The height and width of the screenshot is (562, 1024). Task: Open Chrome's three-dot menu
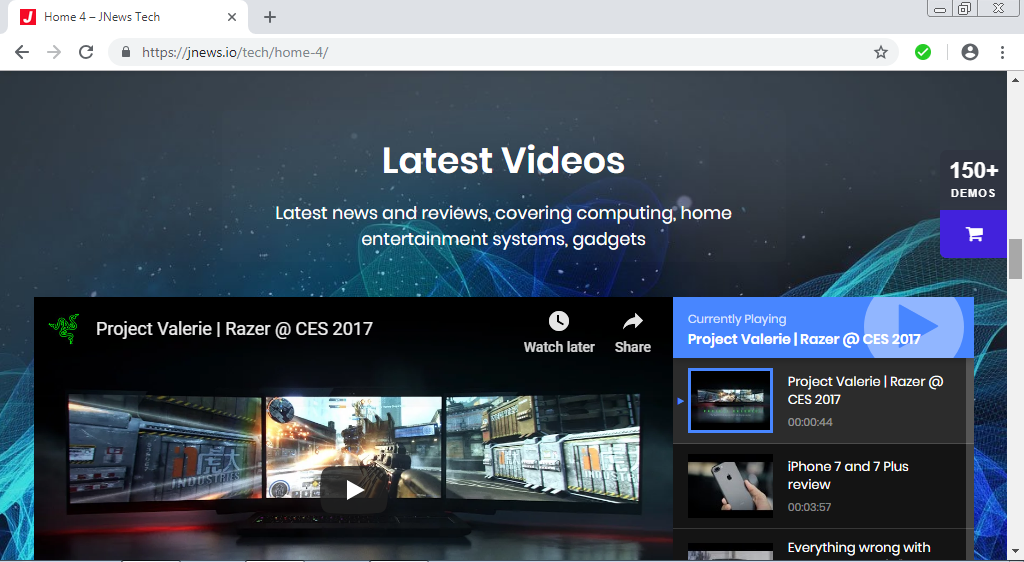[x=1002, y=52]
